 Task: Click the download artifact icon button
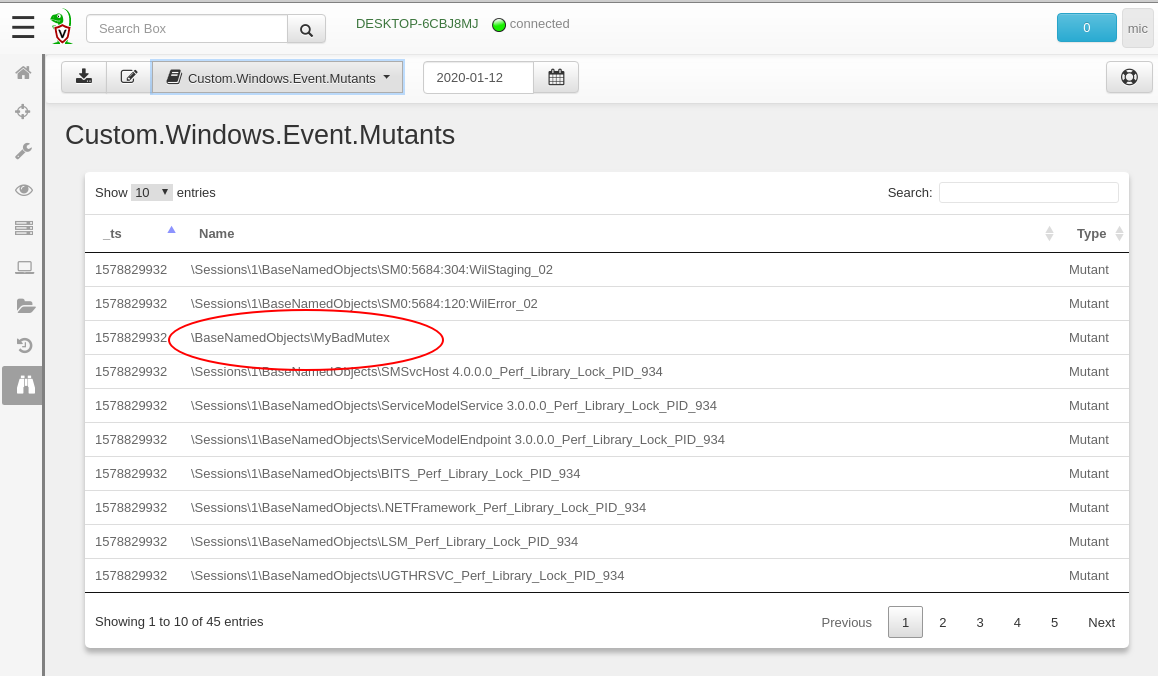click(84, 77)
